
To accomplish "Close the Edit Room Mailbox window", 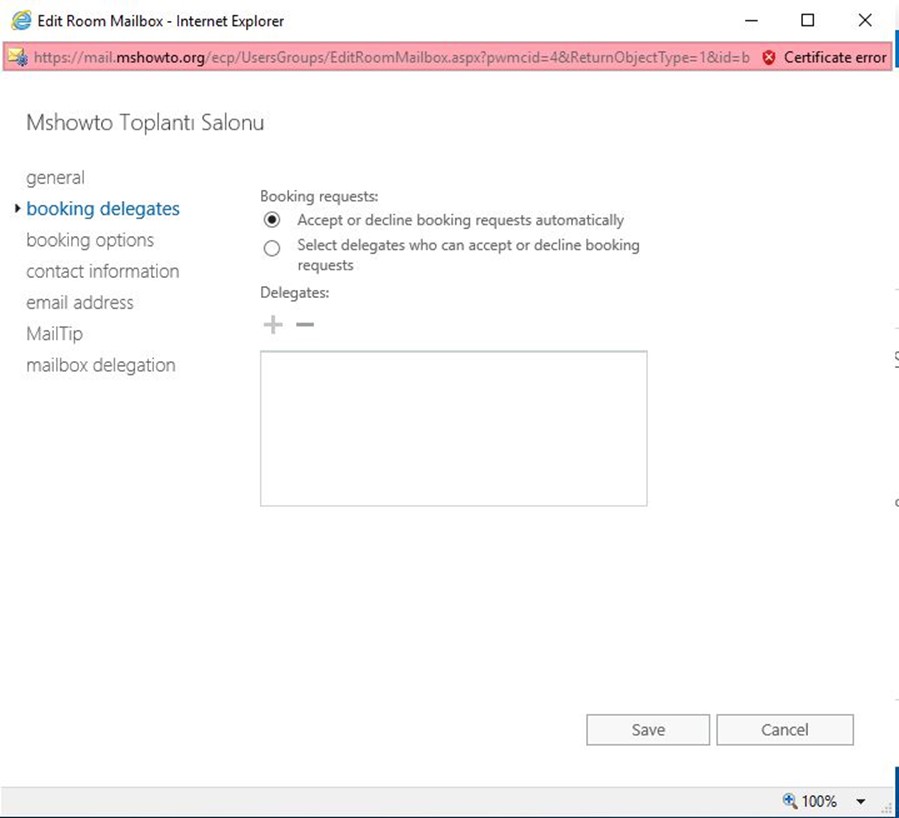I will click(865, 21).
